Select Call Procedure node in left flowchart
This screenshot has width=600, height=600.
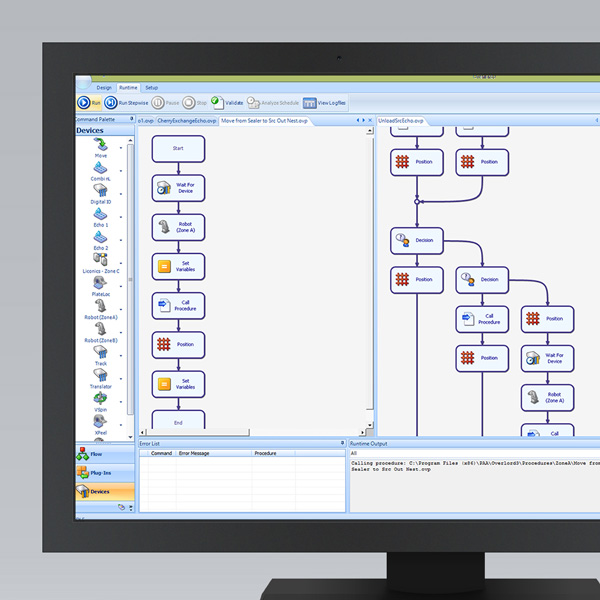pos(178,306)
